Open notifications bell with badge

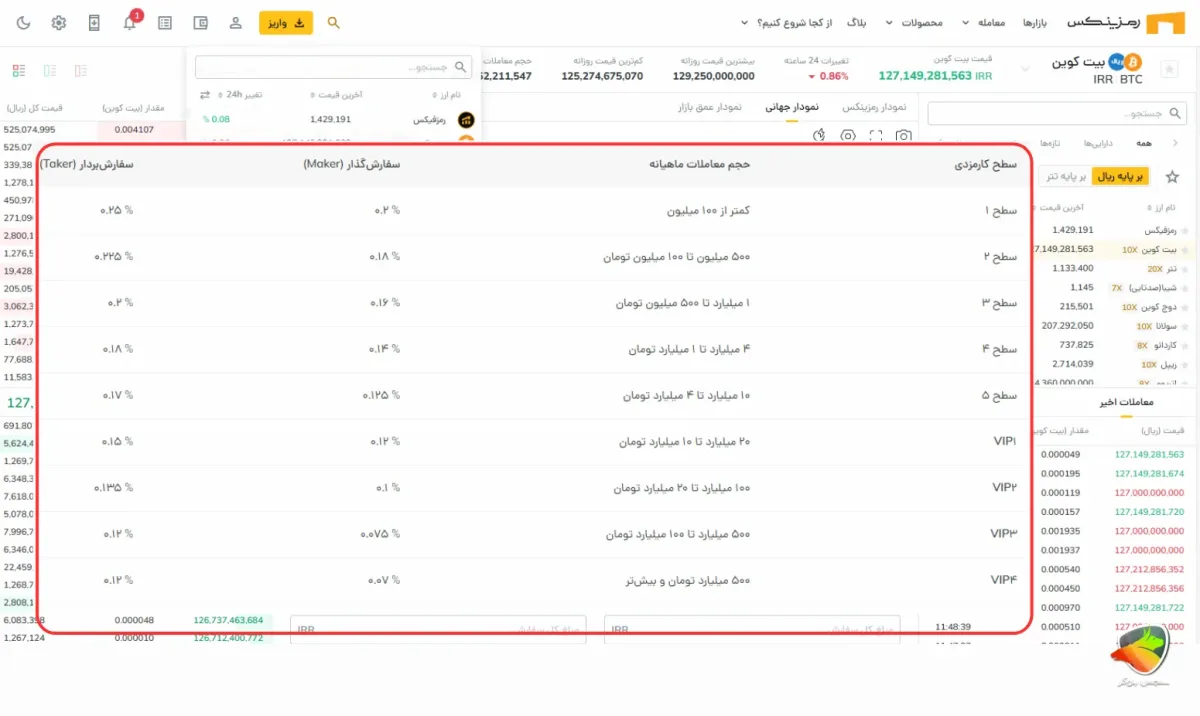click(x=130, y=21)
